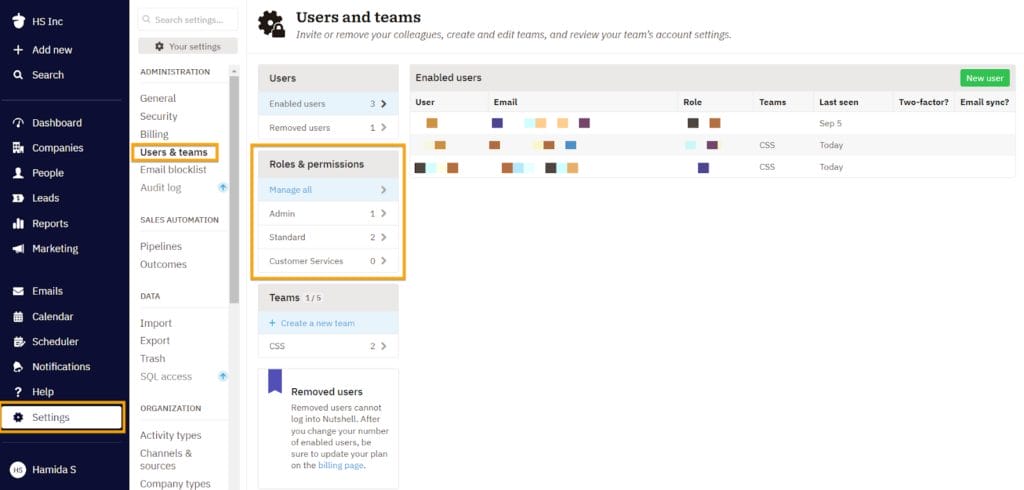
Task: Open the Leads funnel icon
Action: [18, 198]
